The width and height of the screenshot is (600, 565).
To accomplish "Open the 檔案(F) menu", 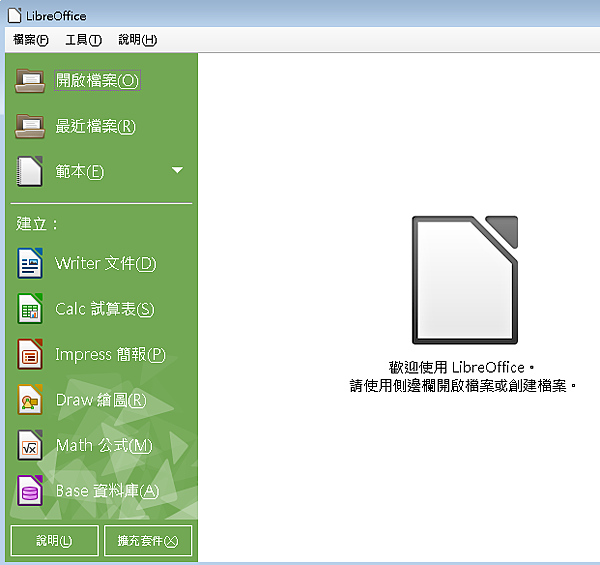I will click(x=31, y=39).
